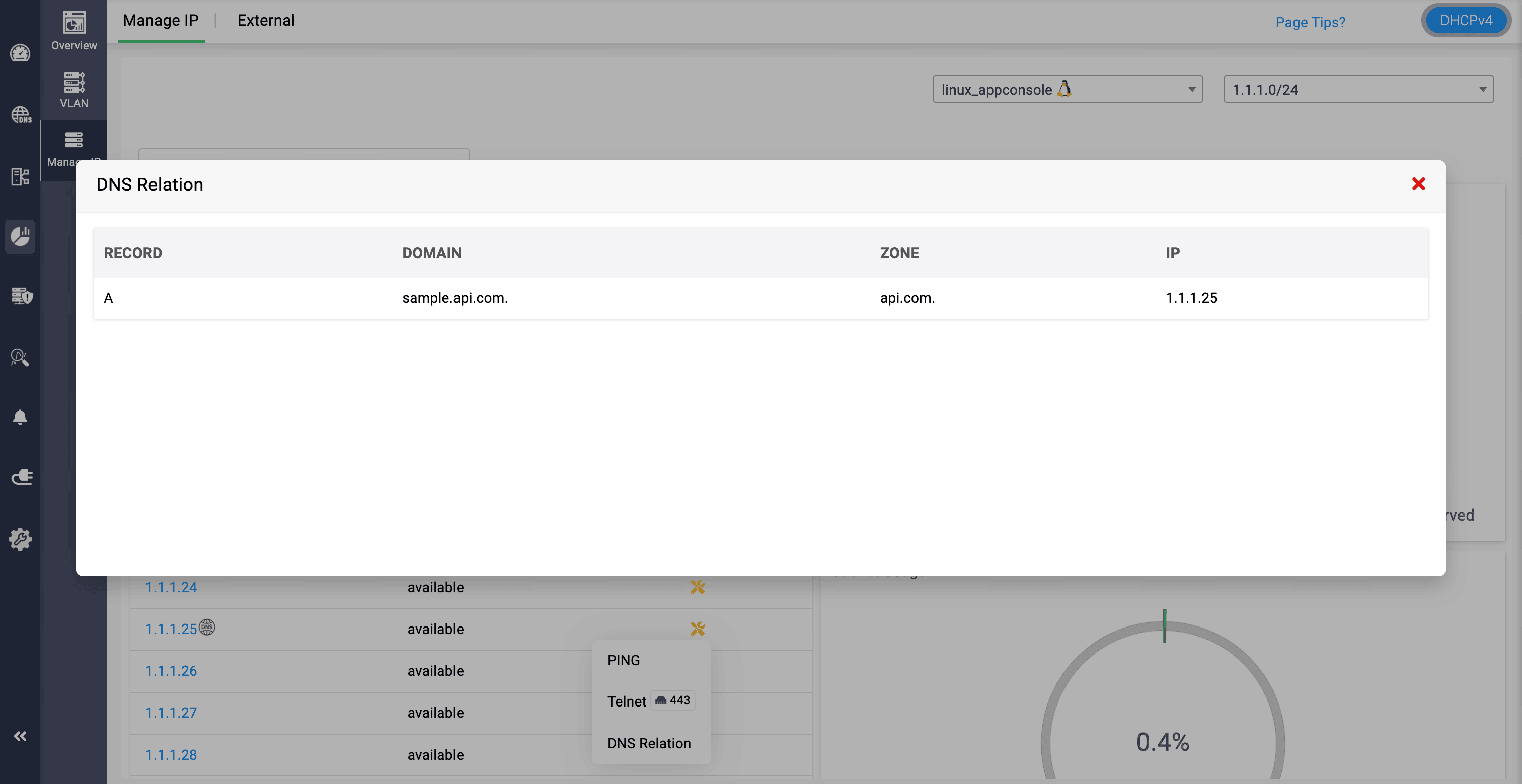
Task: Collapse sidebar with double chevron icon
Action: [x=20, y=736]
